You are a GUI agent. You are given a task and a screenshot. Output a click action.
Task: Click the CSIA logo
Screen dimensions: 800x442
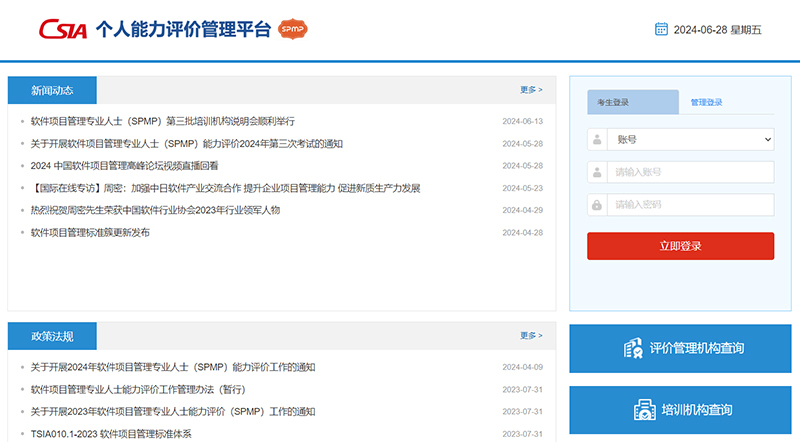click(x=63, y=30)
